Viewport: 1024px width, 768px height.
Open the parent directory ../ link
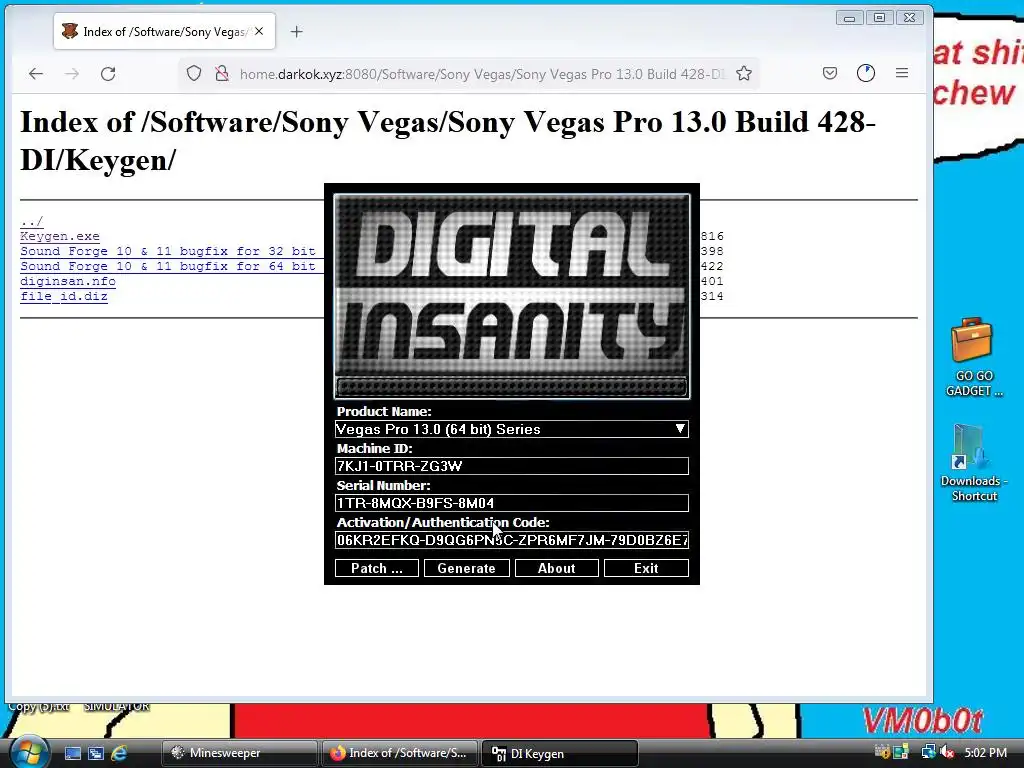[x=31, y=221]
